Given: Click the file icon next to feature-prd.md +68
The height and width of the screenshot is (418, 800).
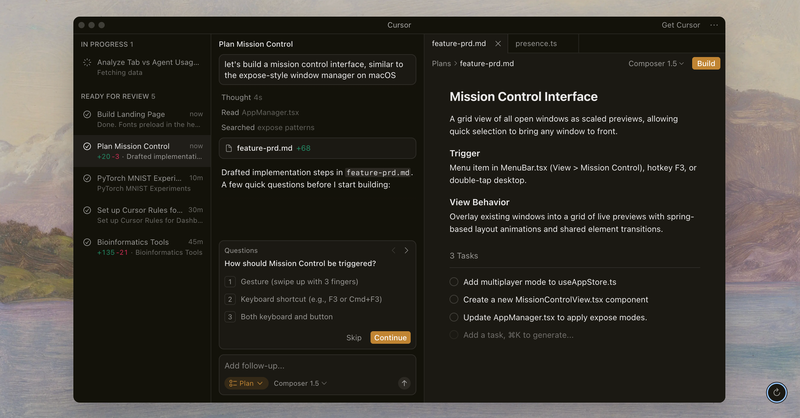Looking at the screenshot, I should pyautogui.click(x=229, y=148).
